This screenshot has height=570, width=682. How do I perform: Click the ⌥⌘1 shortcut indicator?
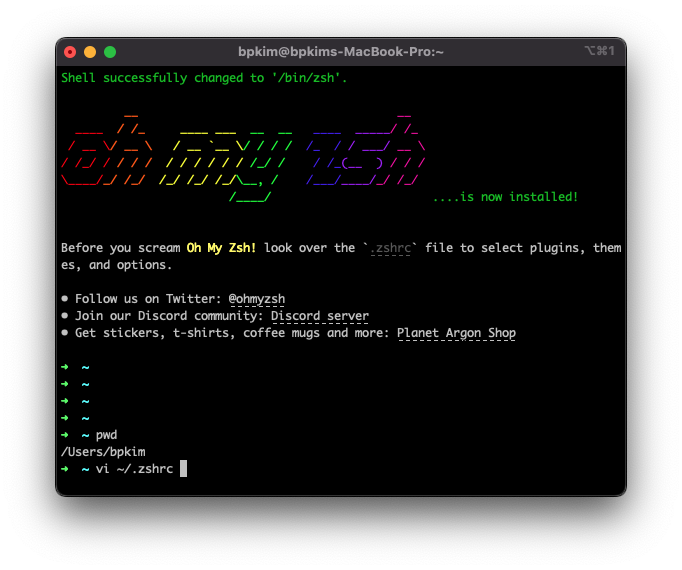tap(599, 51)
